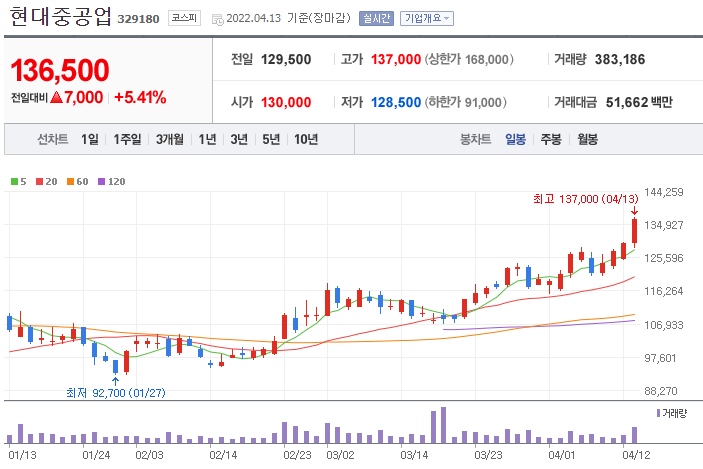
Task: Select the 1일 line chart period
Action: pyautogui.click(x=90, y=139)
